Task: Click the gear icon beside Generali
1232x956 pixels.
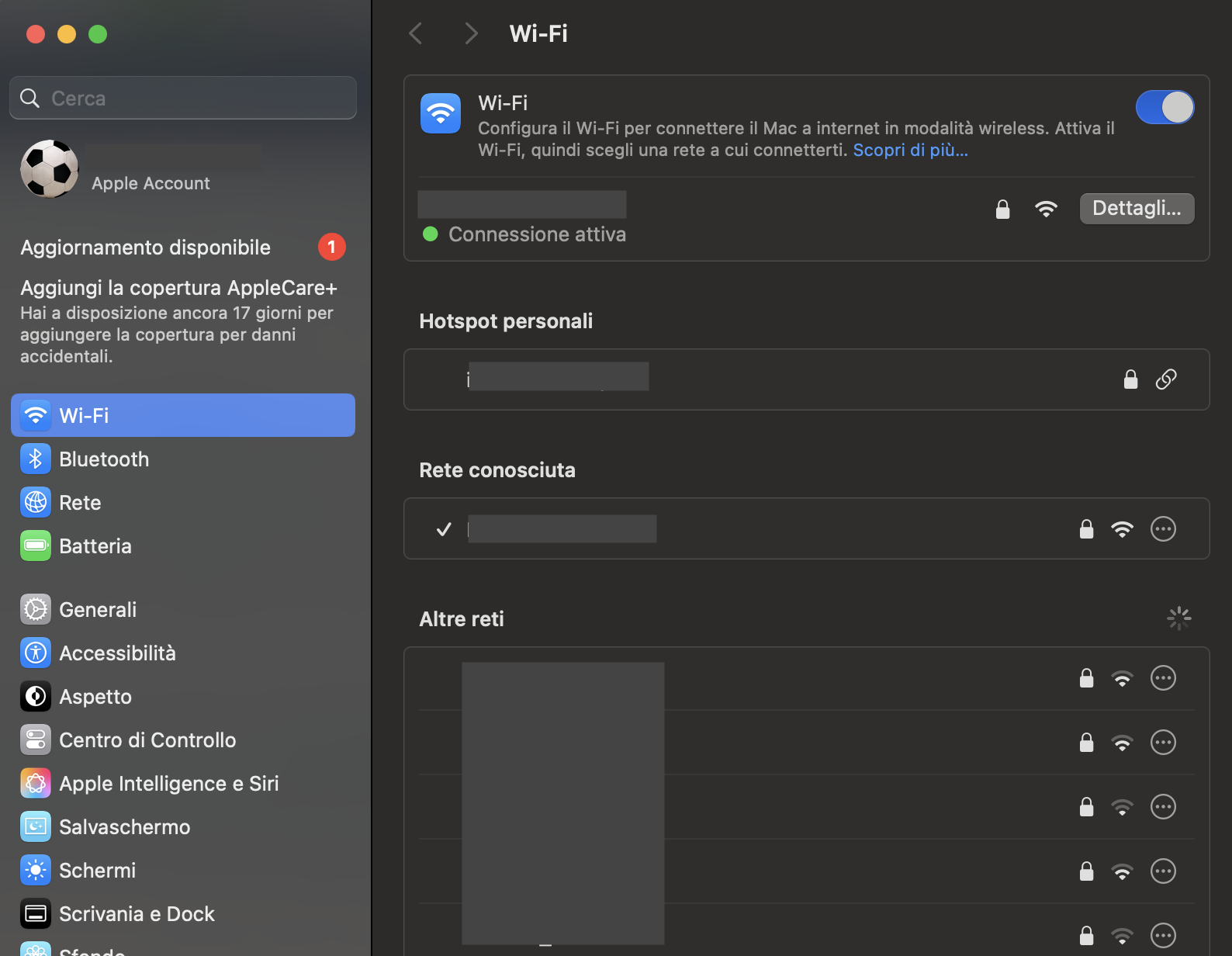Action: click(x=36, y=609)
